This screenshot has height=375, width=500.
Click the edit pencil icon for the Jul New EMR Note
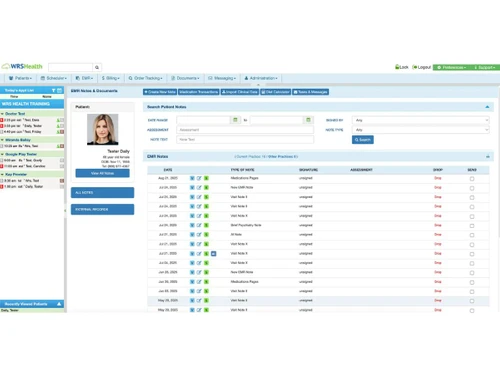click(199, 188)
